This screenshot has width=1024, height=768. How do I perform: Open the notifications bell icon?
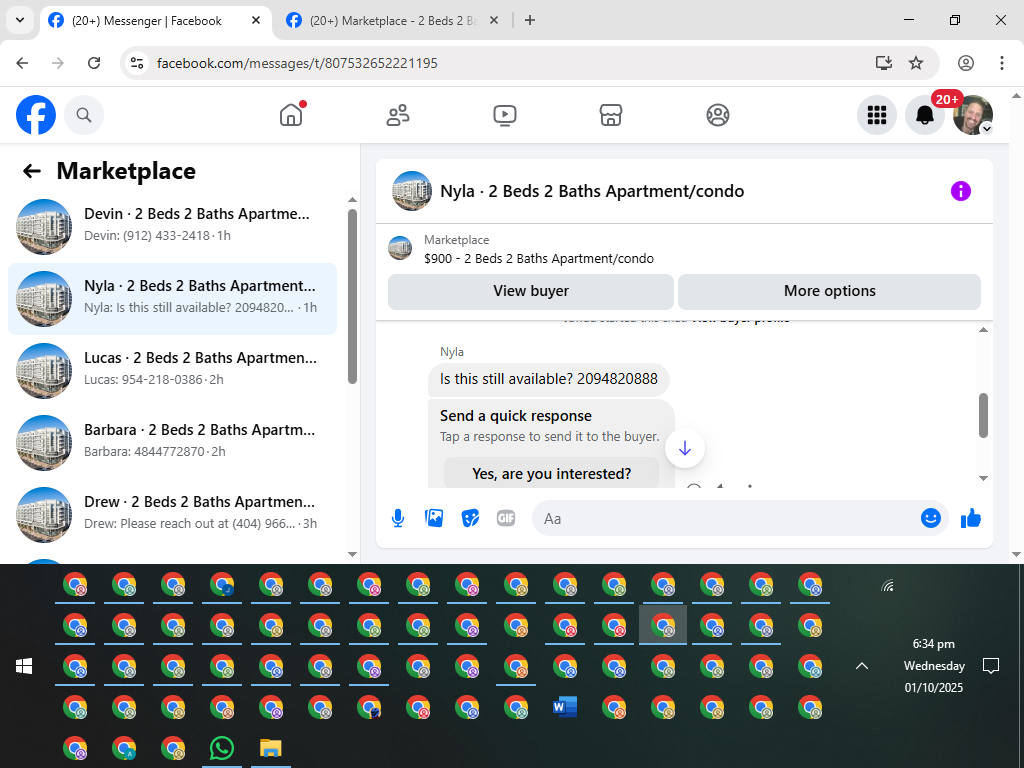(x=925, y=115)
